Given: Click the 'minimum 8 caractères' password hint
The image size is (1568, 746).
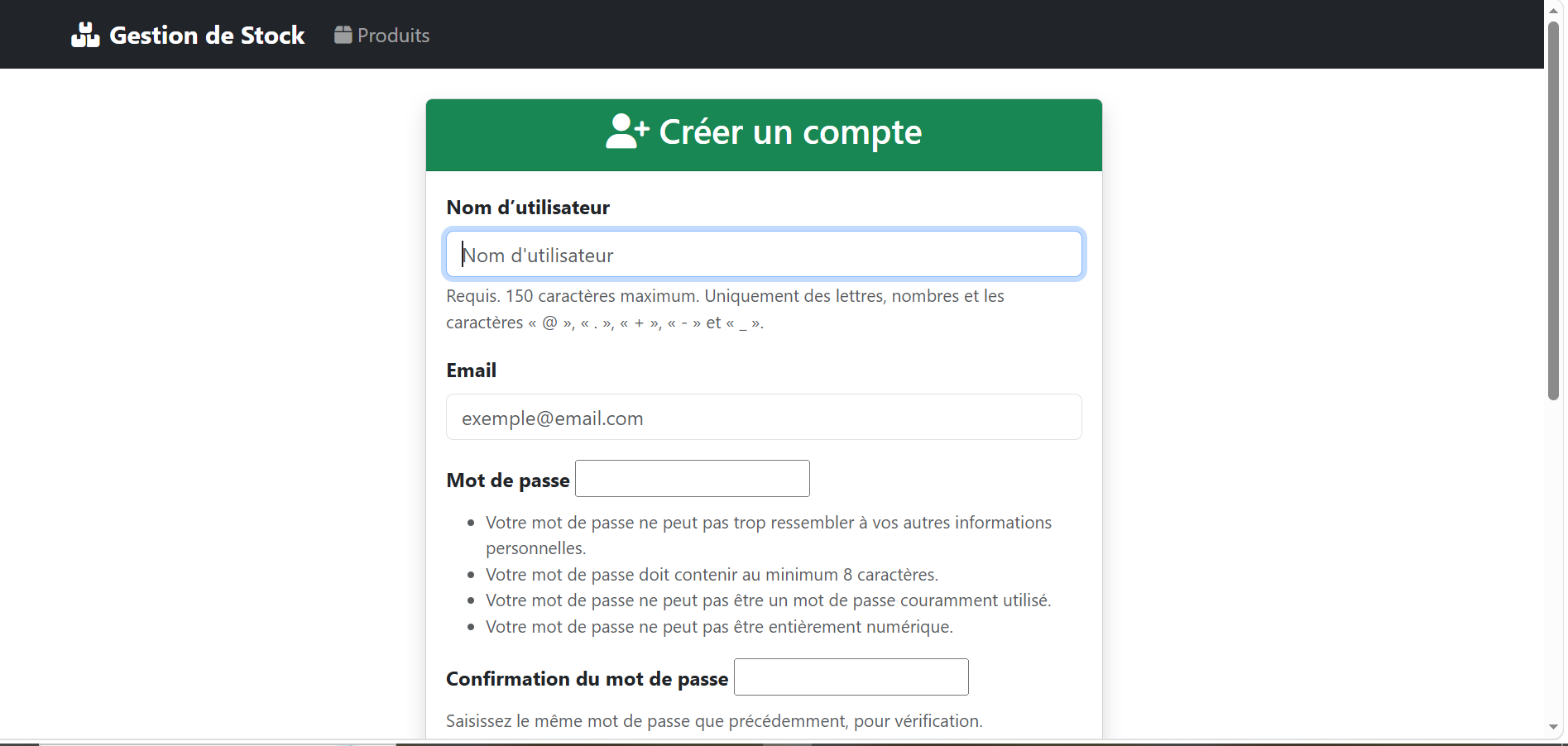Looking at the screenshot, I should click(x=712, y=575).
